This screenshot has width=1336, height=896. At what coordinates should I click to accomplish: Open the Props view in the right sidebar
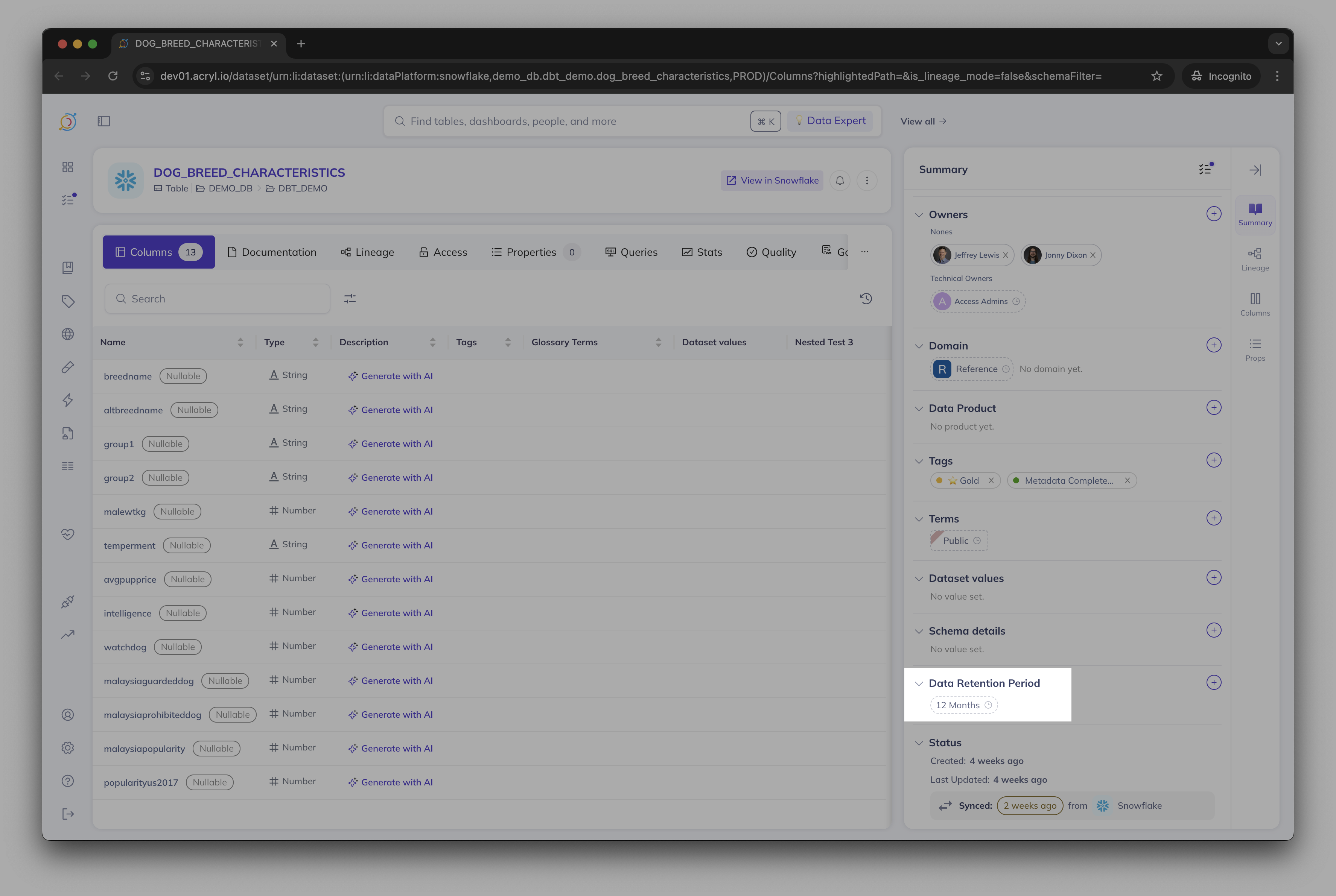(x=1255, y=350)
